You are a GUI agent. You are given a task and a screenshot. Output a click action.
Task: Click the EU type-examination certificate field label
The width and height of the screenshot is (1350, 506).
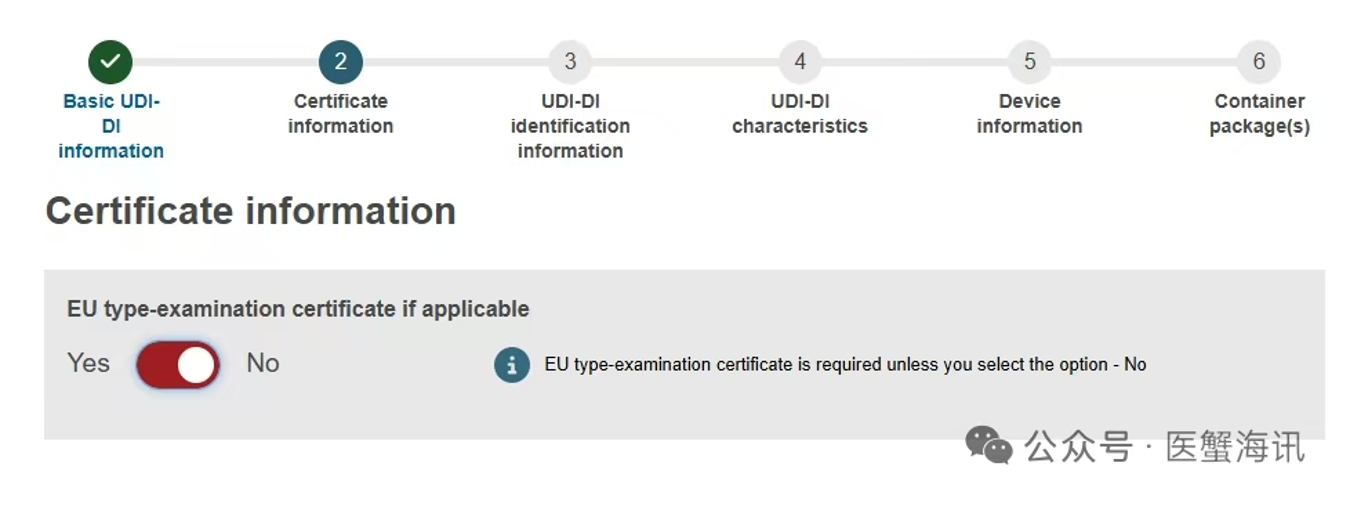coord(298,309)
